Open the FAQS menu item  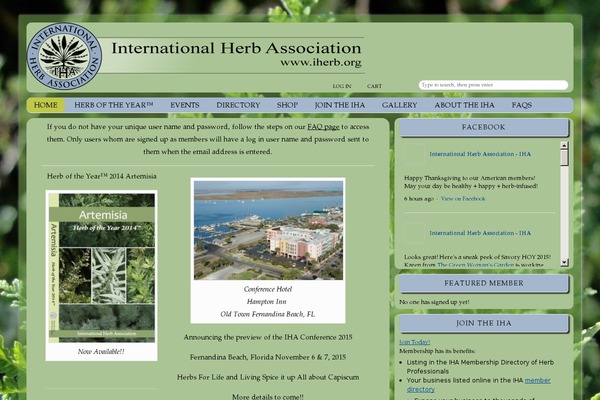click(522, 105)
